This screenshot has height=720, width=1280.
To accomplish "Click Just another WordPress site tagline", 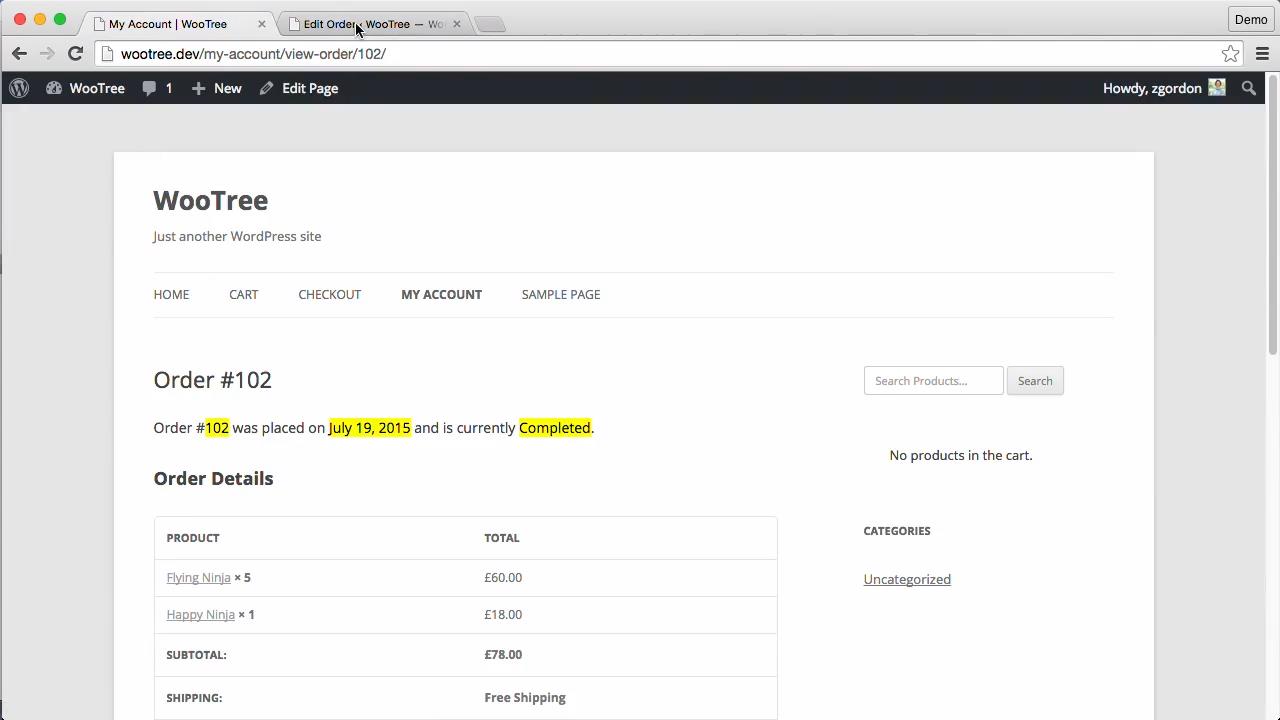I will (x=237, y=236).
